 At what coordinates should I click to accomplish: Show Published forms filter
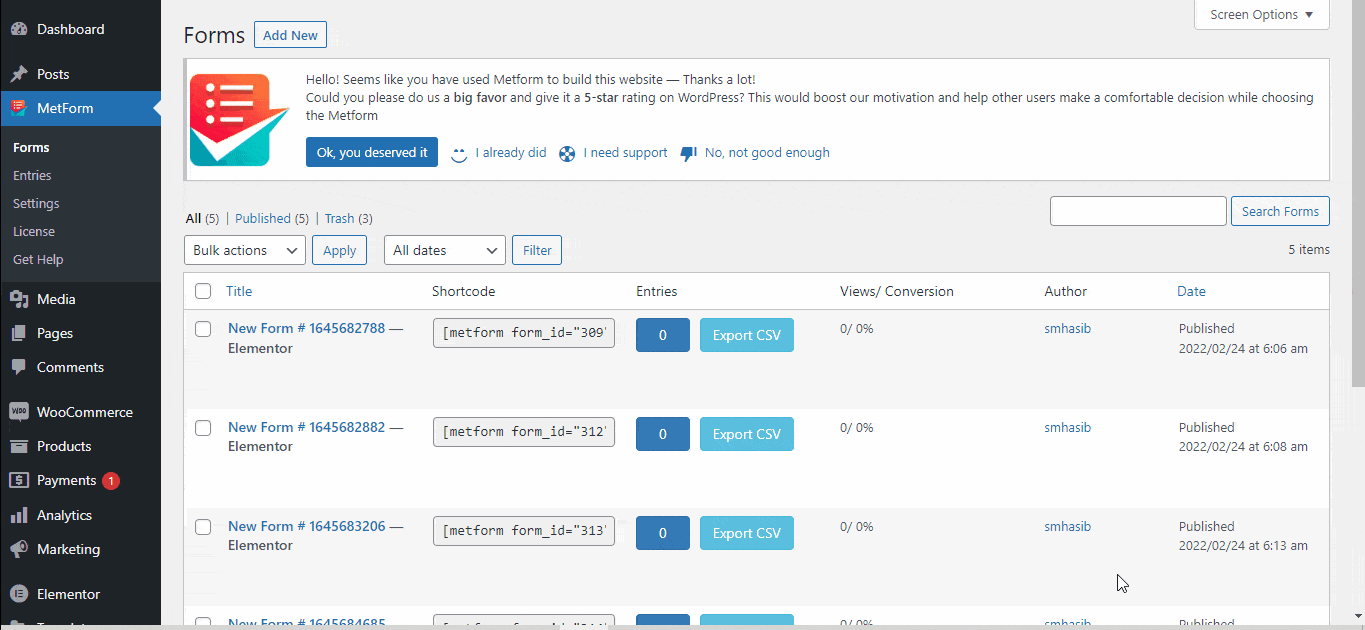271,218
